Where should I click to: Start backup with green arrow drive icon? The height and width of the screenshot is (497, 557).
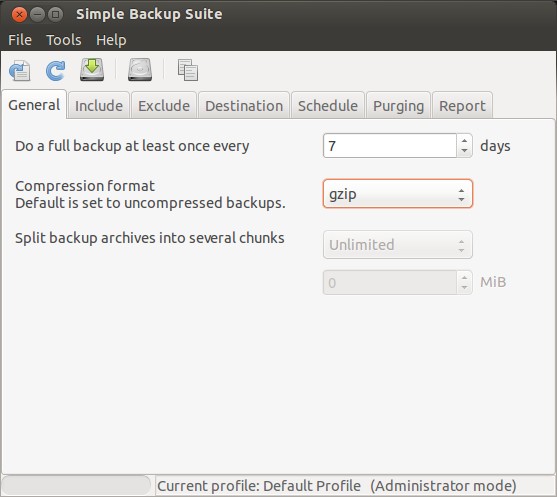(x=92, y=70)
